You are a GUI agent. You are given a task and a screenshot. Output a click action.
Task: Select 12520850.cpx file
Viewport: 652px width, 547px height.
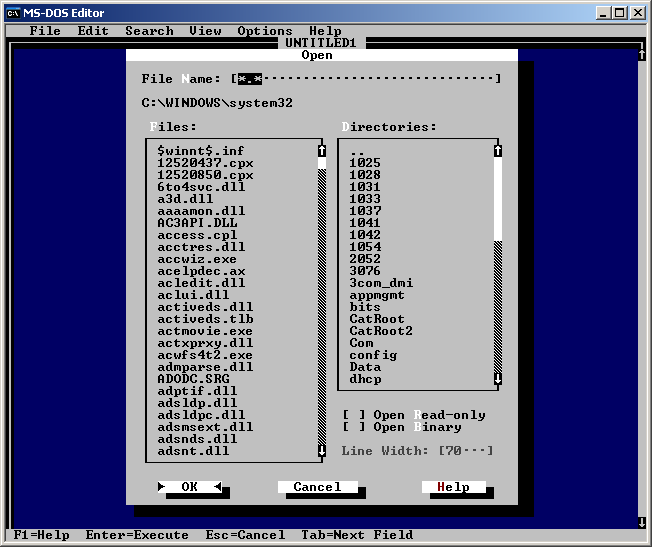(205, 175)
